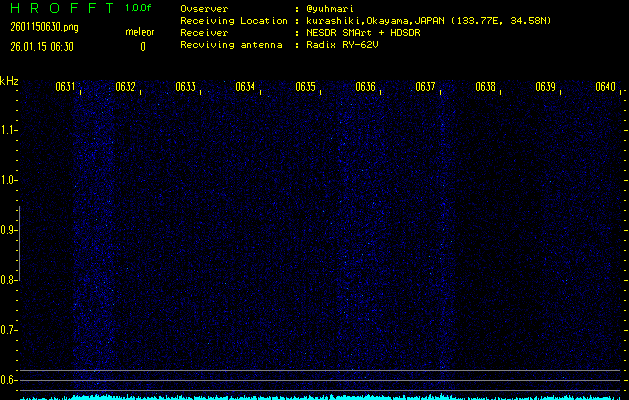The image size is (629, 400).
Task: Click the 0635 time marker
Action: (x=305, y=87)
